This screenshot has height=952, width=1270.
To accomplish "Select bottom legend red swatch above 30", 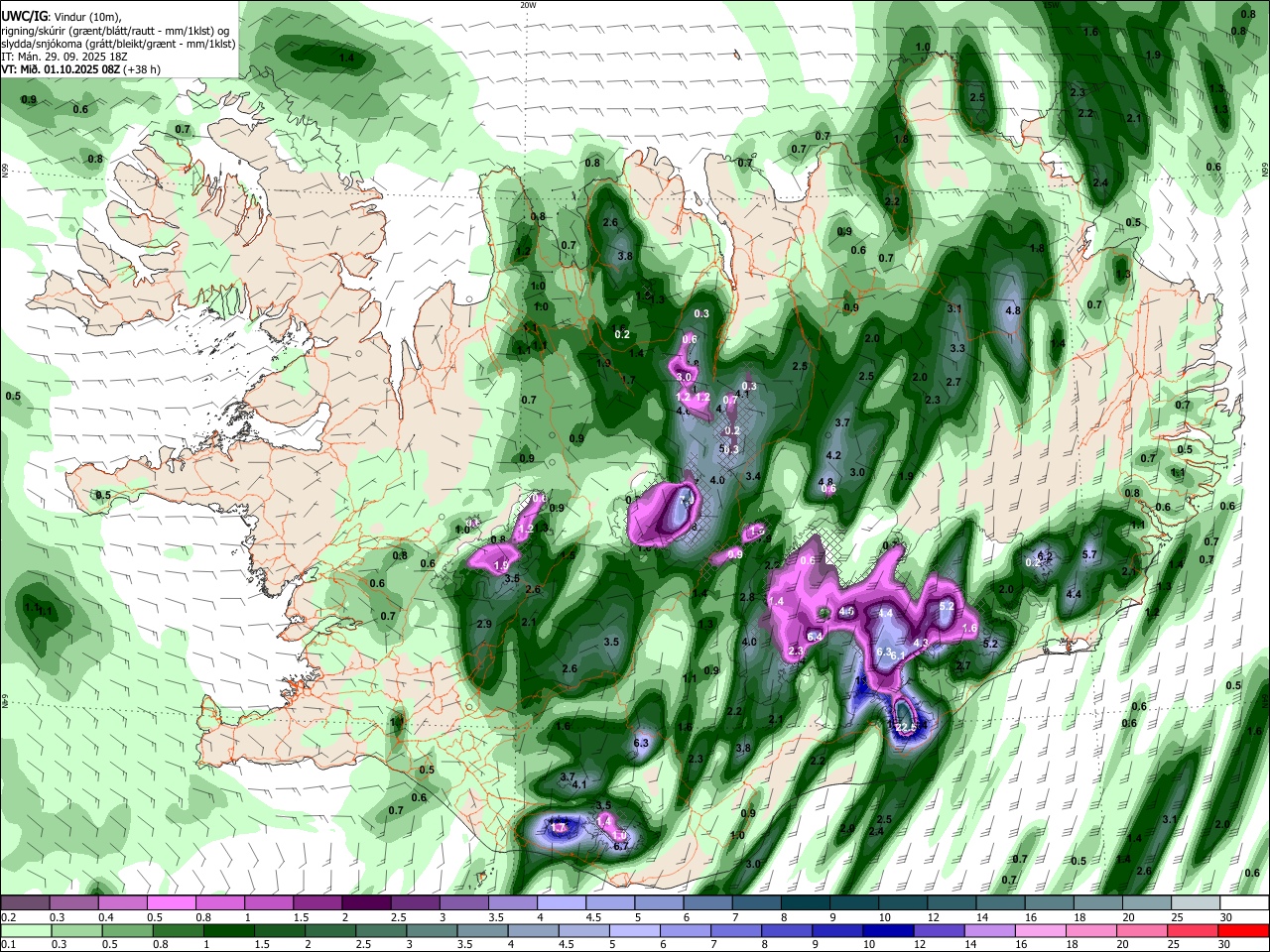I will (x=1245, y=930).
